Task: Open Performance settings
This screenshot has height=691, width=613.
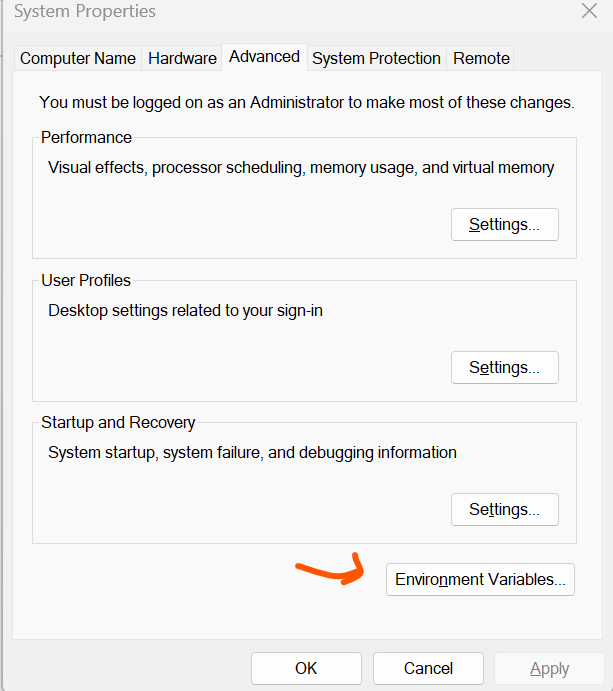Action: pos(504,225)
